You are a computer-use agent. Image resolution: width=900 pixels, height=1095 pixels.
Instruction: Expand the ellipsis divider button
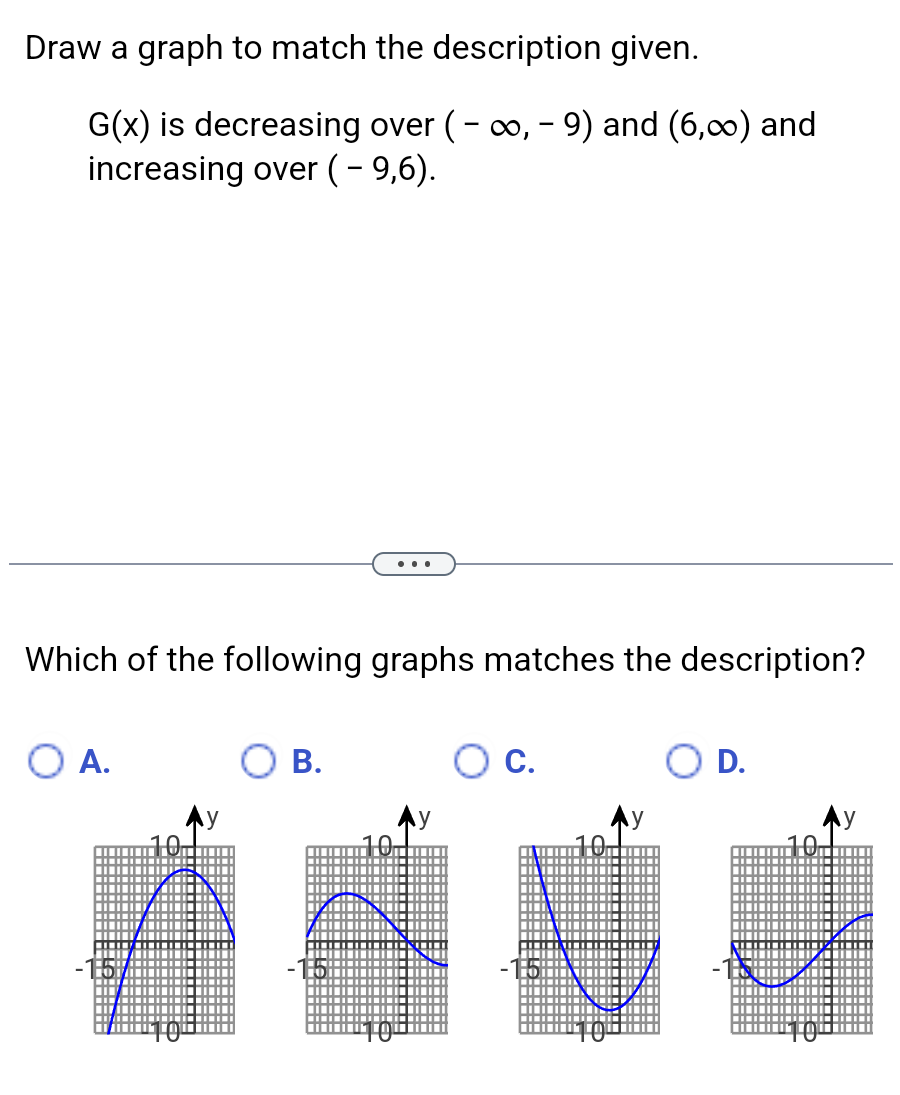[x=414, y=563]
